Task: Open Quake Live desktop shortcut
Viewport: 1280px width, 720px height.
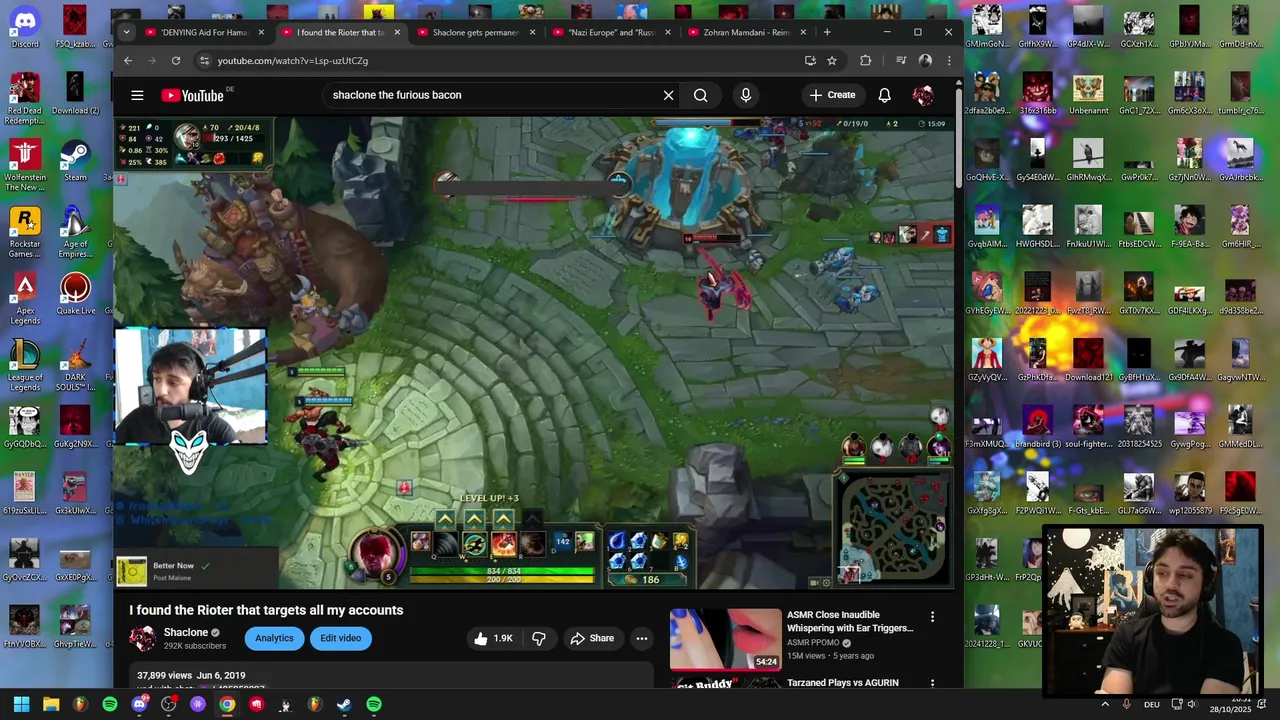Action: (75, 294)
